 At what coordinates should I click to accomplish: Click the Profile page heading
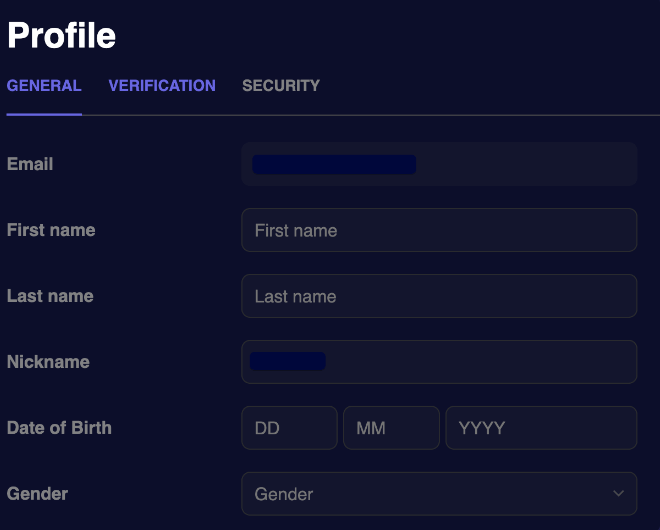[61, 36]
